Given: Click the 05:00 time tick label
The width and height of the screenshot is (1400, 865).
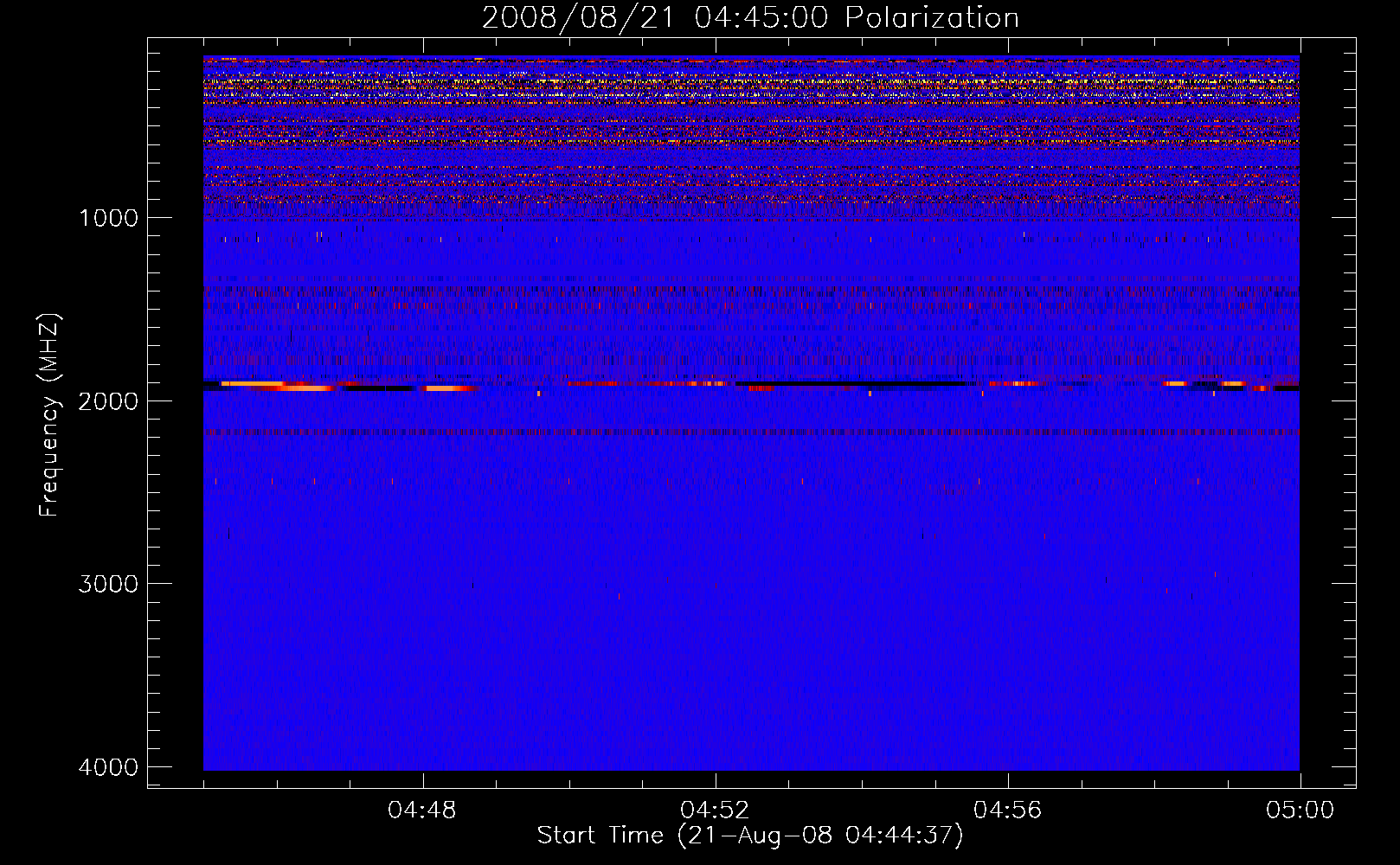Looking at the screenshot, I should tap(1300, 811).
